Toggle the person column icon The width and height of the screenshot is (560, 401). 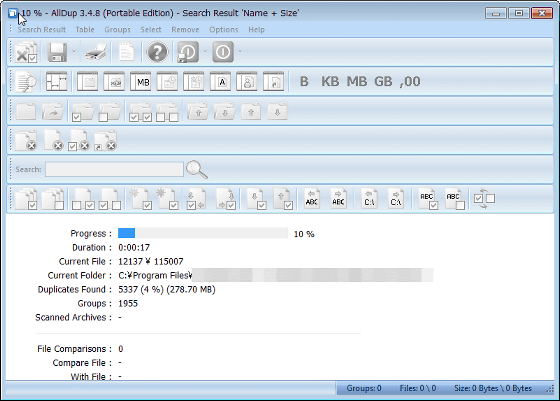click(x=246, y=82)
